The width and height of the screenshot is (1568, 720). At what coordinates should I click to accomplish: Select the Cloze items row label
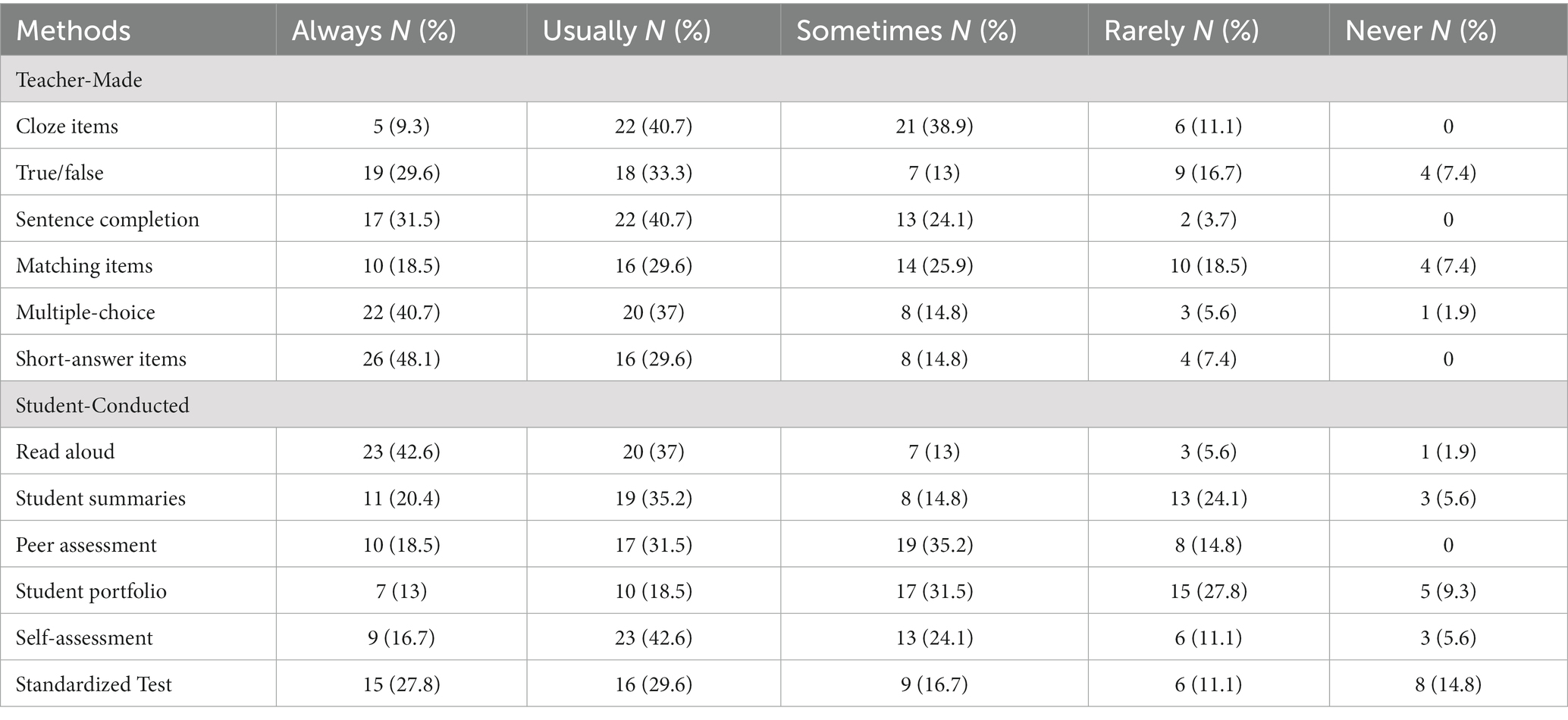(67, 126)
